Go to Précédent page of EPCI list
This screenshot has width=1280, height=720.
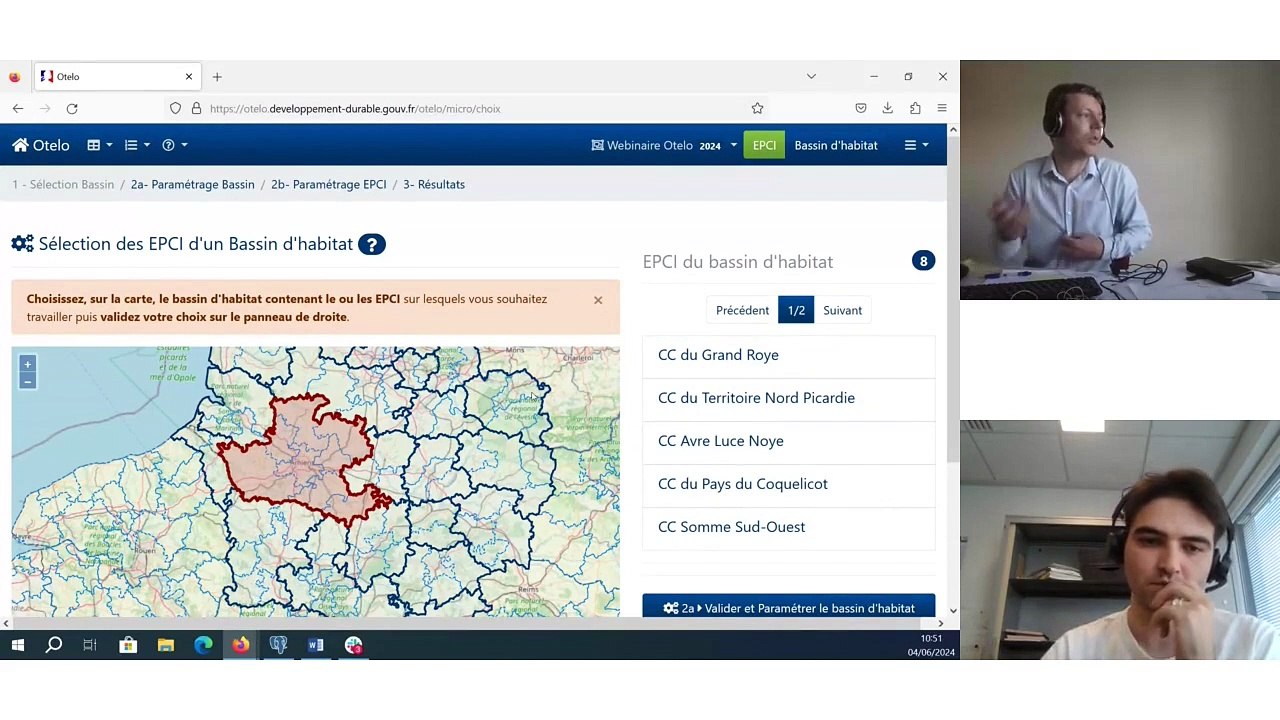click(x=742, y=310)
